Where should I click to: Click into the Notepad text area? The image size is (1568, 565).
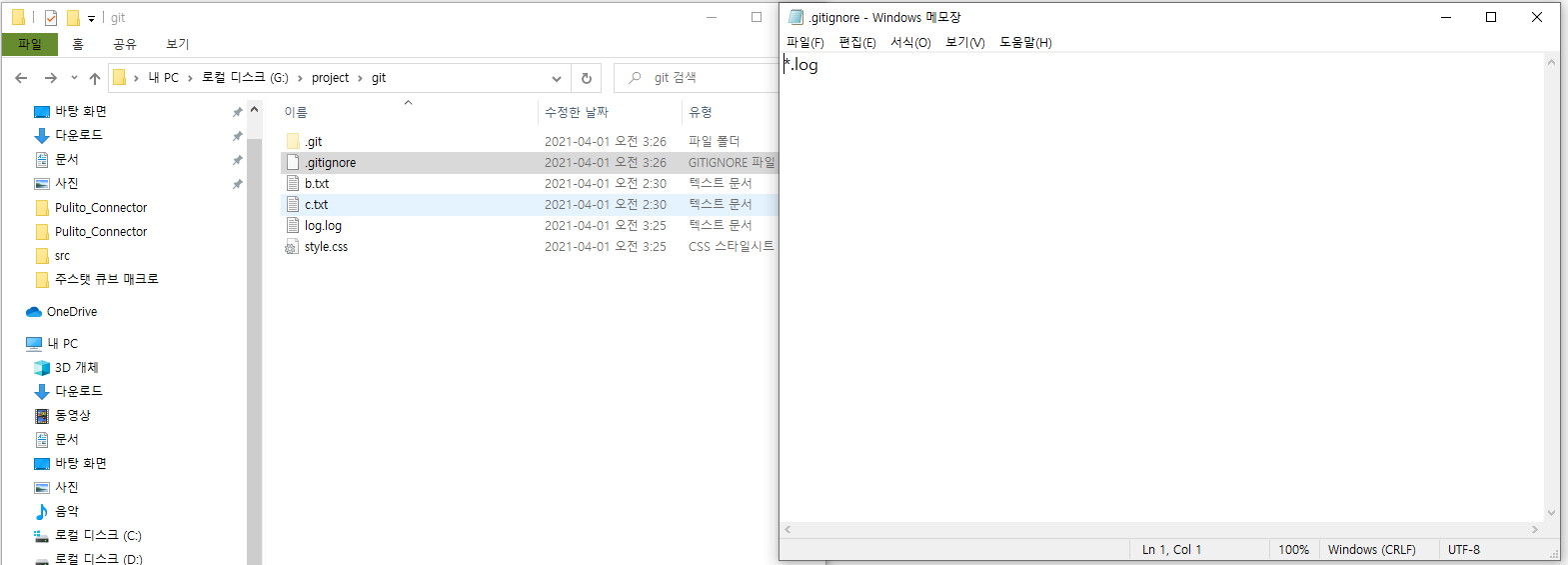click(x=1162, y=287)
